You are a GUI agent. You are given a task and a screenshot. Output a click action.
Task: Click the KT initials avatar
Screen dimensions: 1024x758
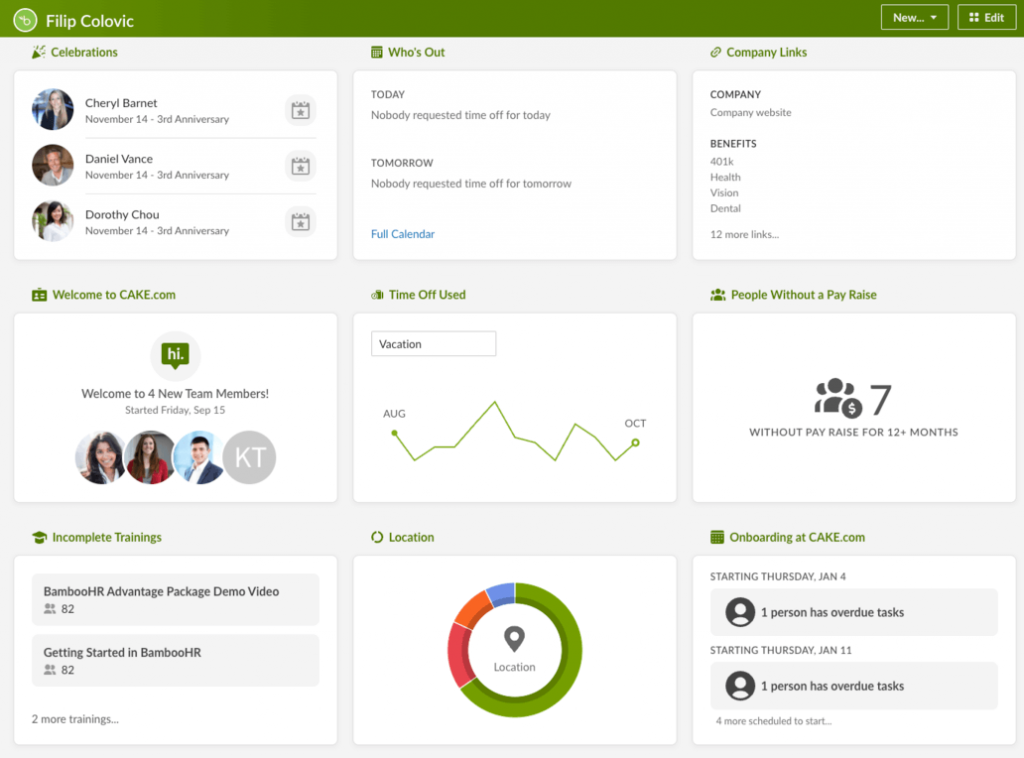(249, 458)
